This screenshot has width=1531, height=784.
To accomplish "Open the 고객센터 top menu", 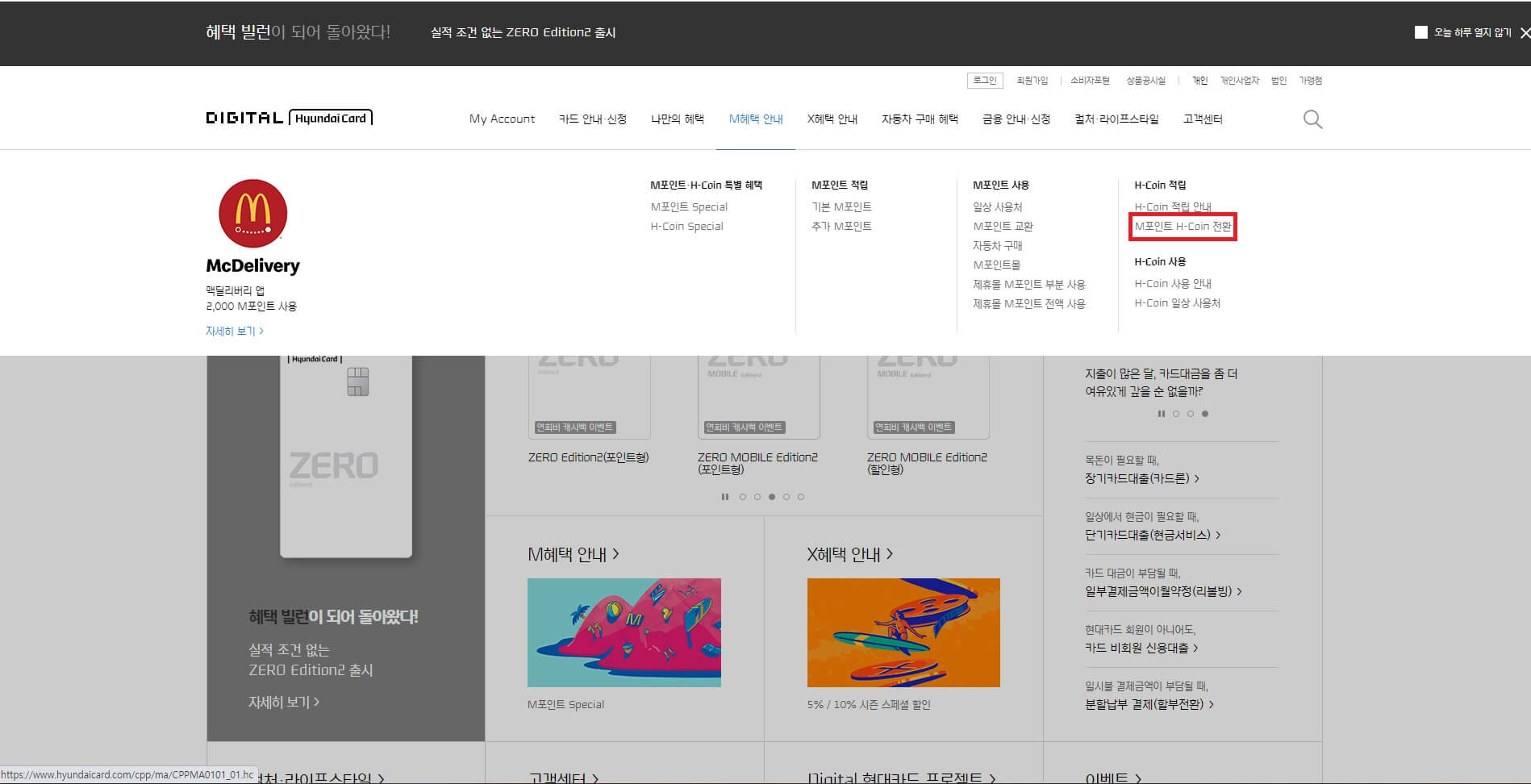I will [1203, 119].
